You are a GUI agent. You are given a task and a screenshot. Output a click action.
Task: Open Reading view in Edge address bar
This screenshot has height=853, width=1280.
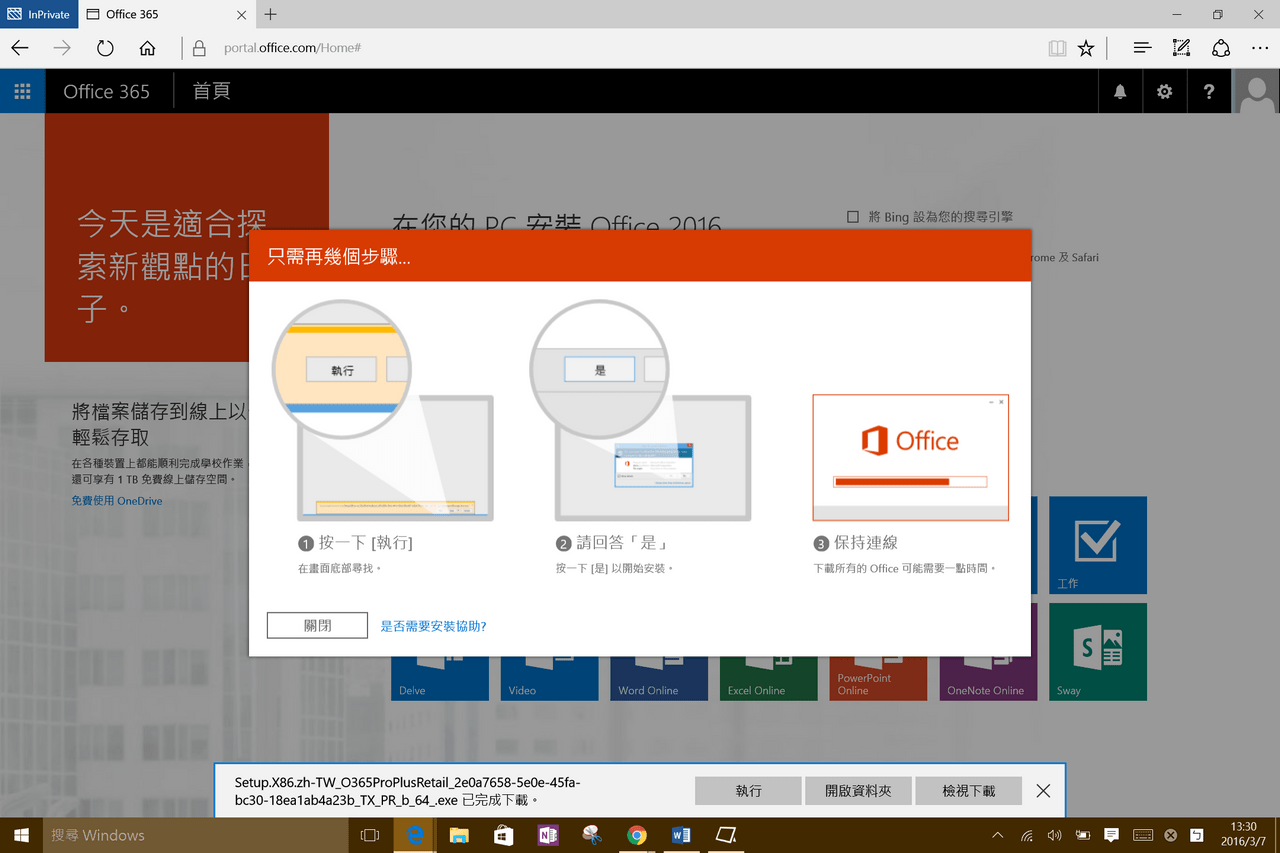(1057, 48)
